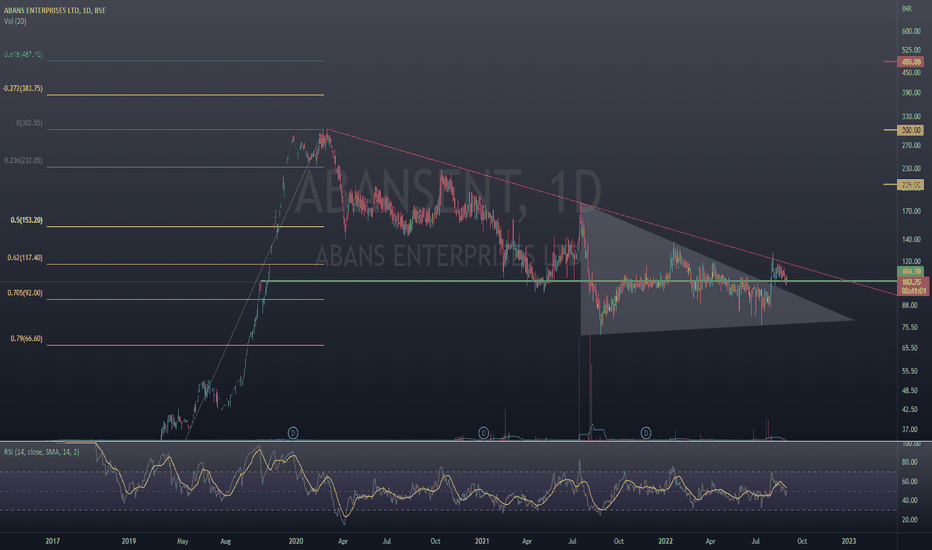Image resolution: width=932 pixels, height=550 pixels.
Task: Select the 0(302.55) Fibonacci label
Action: pyautogui.click(x=29, y=123)
